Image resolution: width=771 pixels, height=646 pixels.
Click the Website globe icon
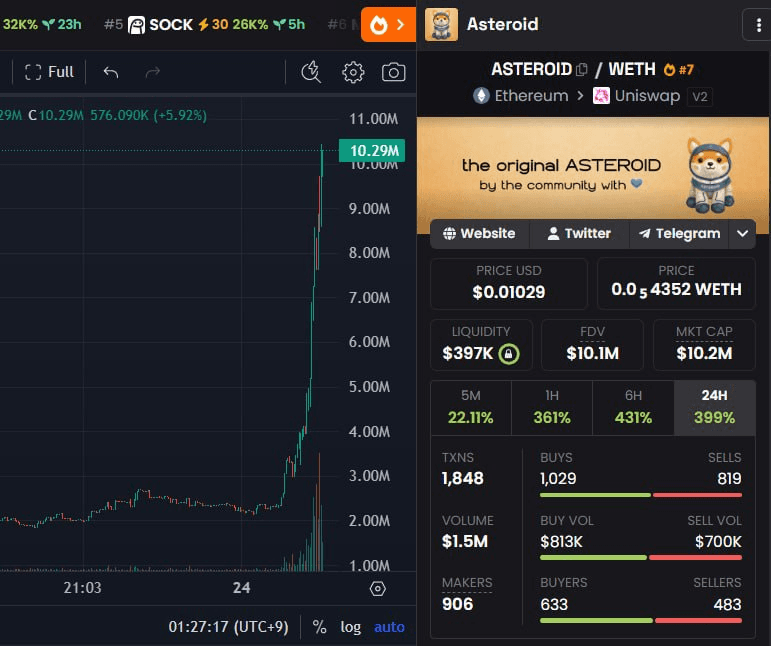point(449,234)
